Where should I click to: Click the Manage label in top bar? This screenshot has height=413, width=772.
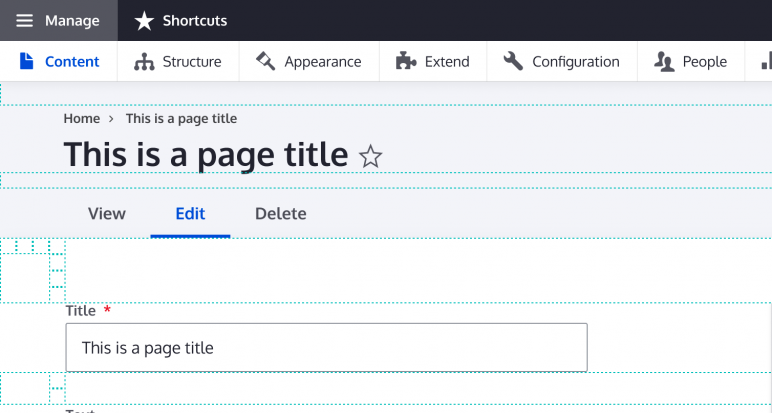[x=73, y=21]
